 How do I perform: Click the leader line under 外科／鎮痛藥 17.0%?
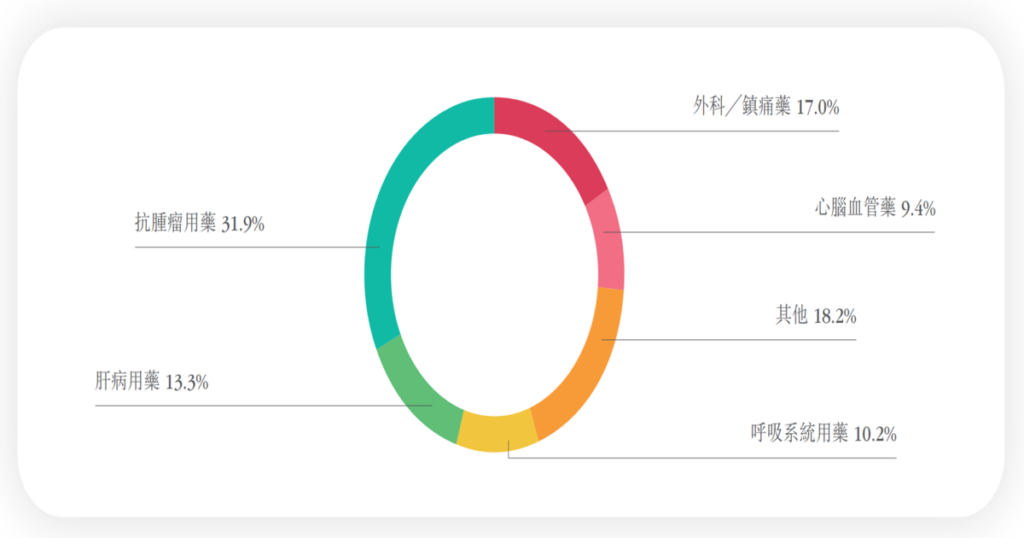pos(692,131)
